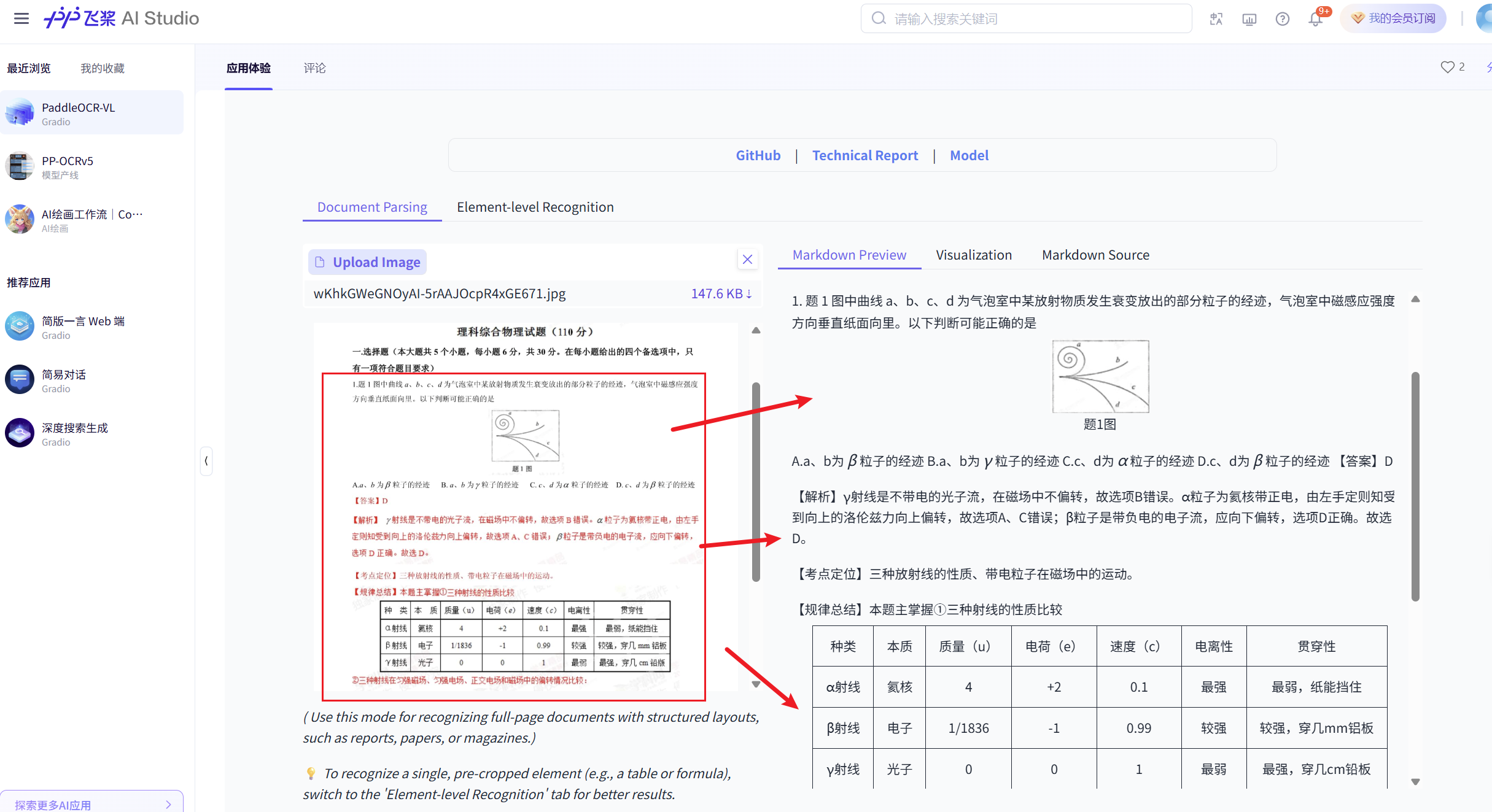Open Markdown Source tab
1492x812 pixels.
tap(1095, 255)
